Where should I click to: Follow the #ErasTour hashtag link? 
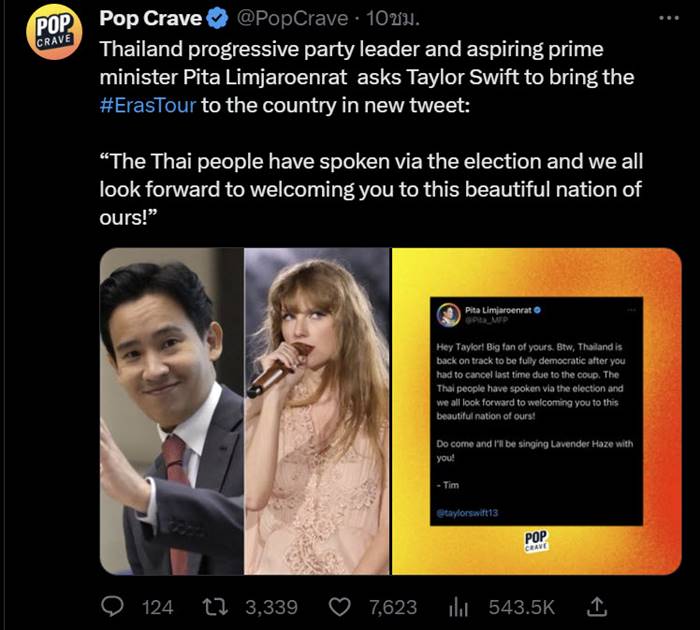pyautogui.click(x=148, y=106)
